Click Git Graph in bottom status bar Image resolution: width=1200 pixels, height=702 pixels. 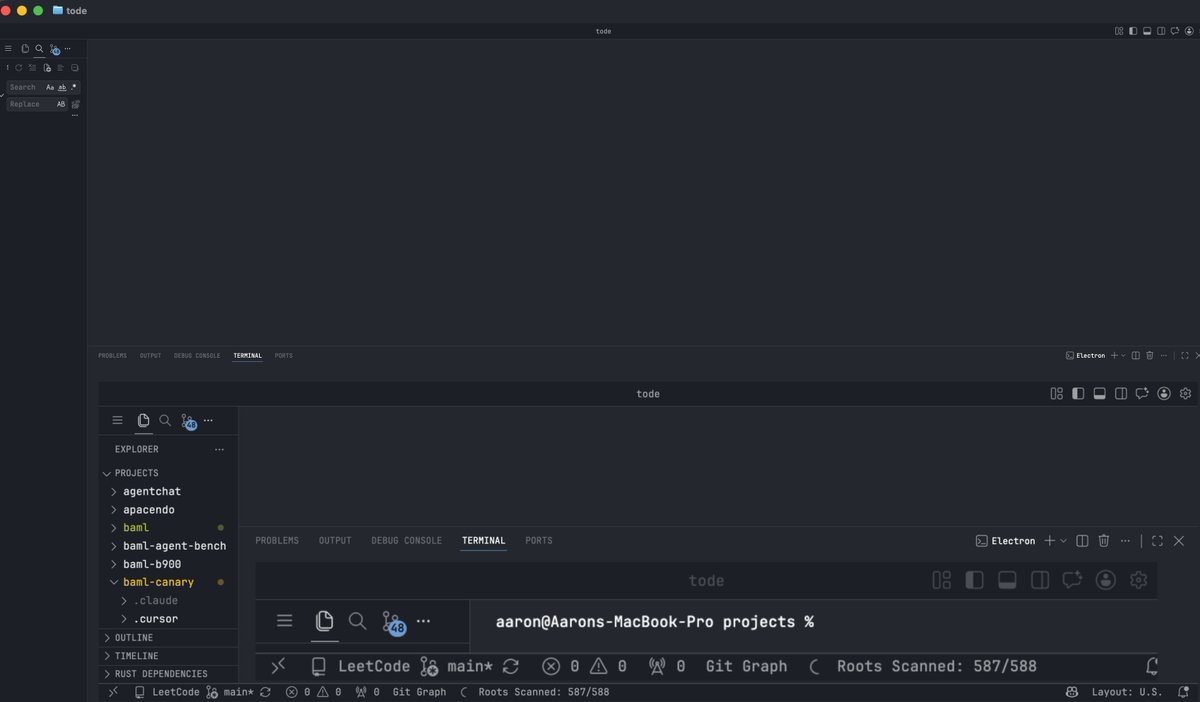[419, 692]
